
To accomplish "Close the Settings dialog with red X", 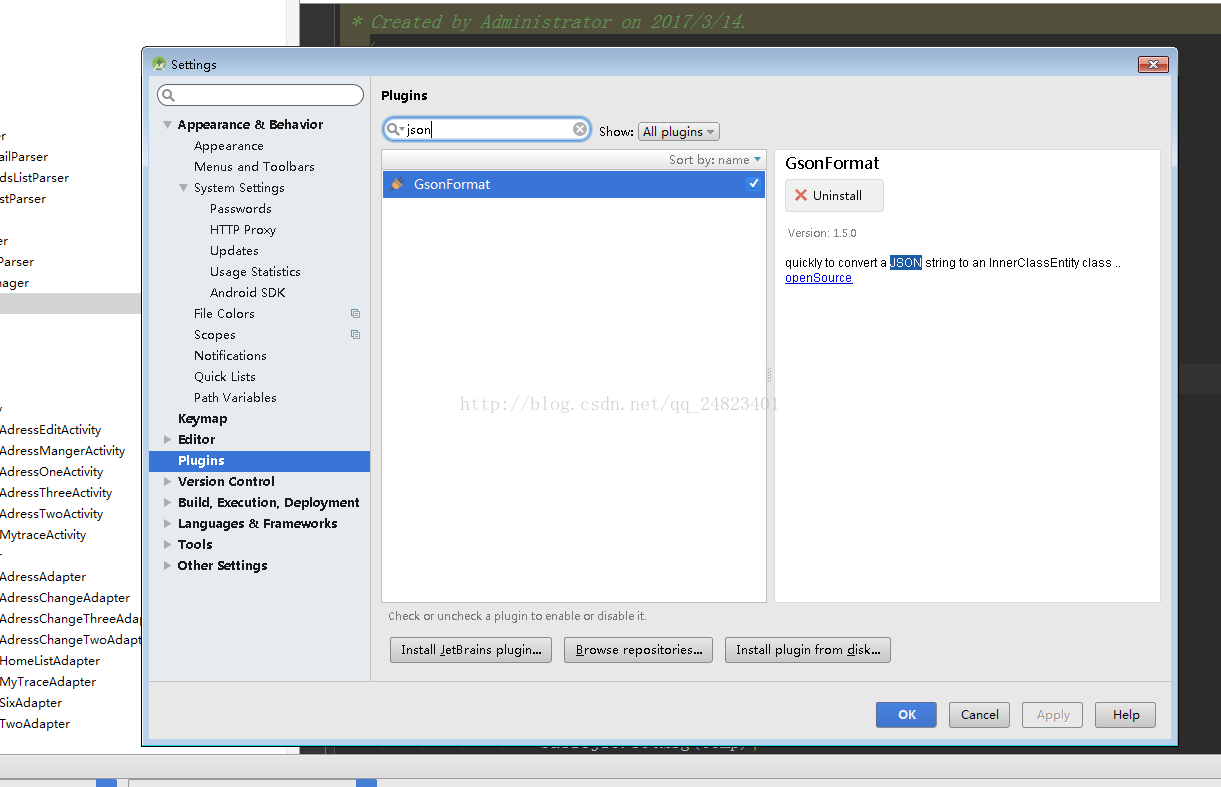I will (x=1153, y=64).
